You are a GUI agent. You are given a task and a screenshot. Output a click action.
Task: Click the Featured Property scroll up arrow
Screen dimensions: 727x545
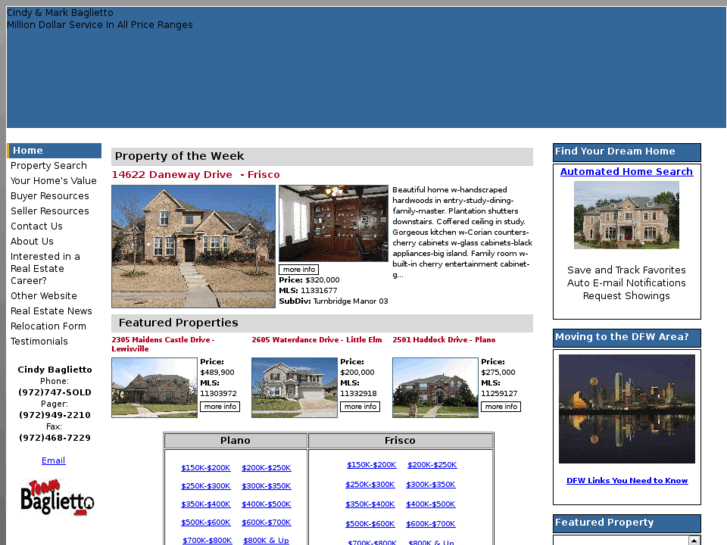[694, 540]
